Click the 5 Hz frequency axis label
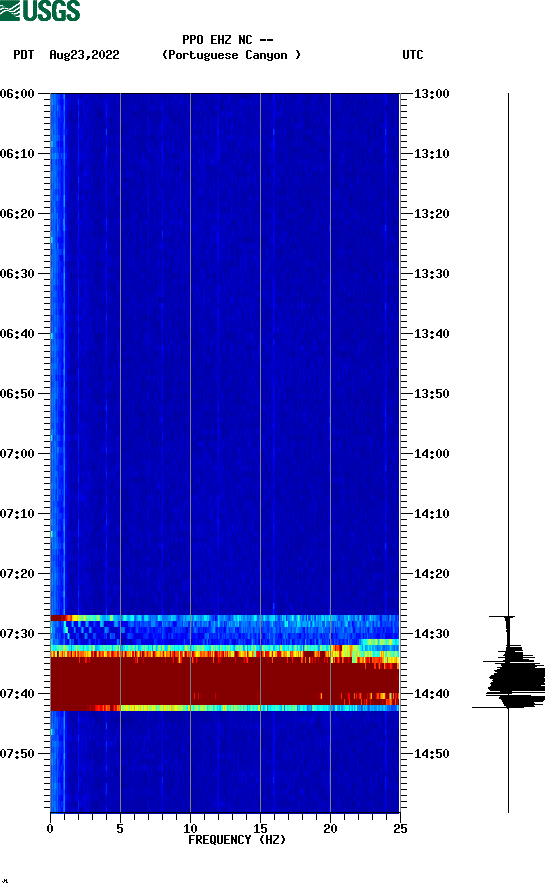 120,829
